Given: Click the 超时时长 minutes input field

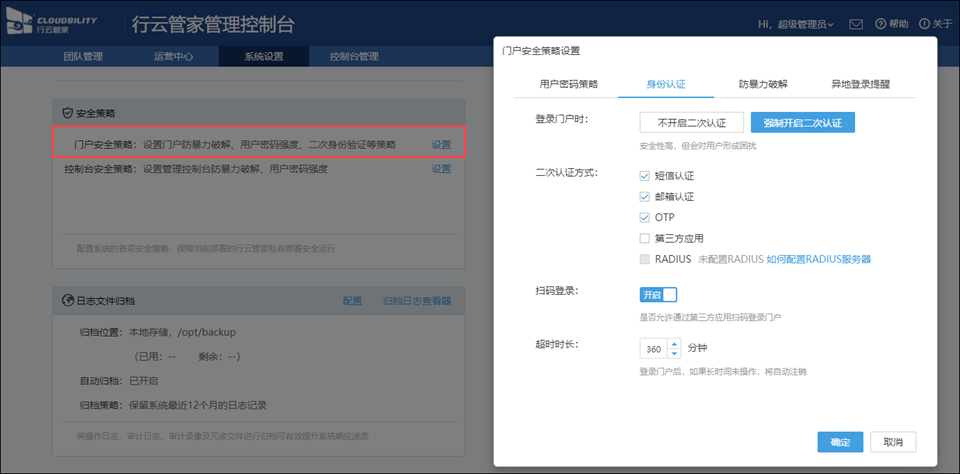Looking at the screenshot, I should point(654,349).
